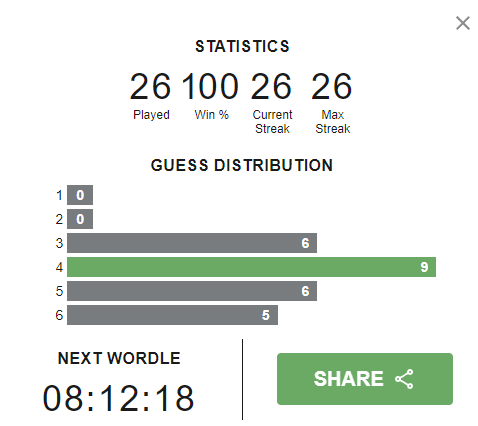Click the bar showing 5 for 6 guesses
The height and width of the screenshot is (426, 478).
pos(172,315)
